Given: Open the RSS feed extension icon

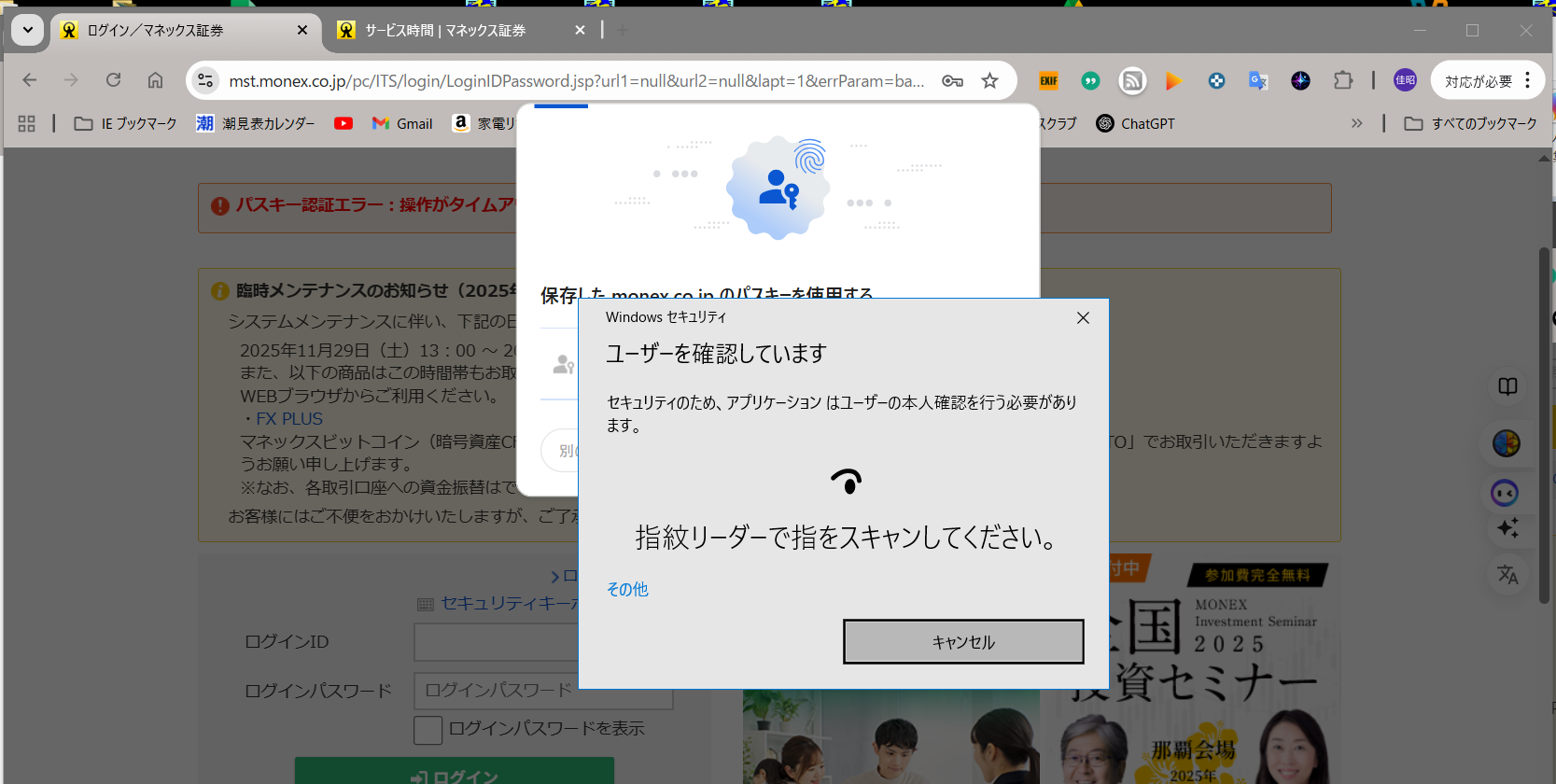Looking at the screenshot, I should 1132,81.
